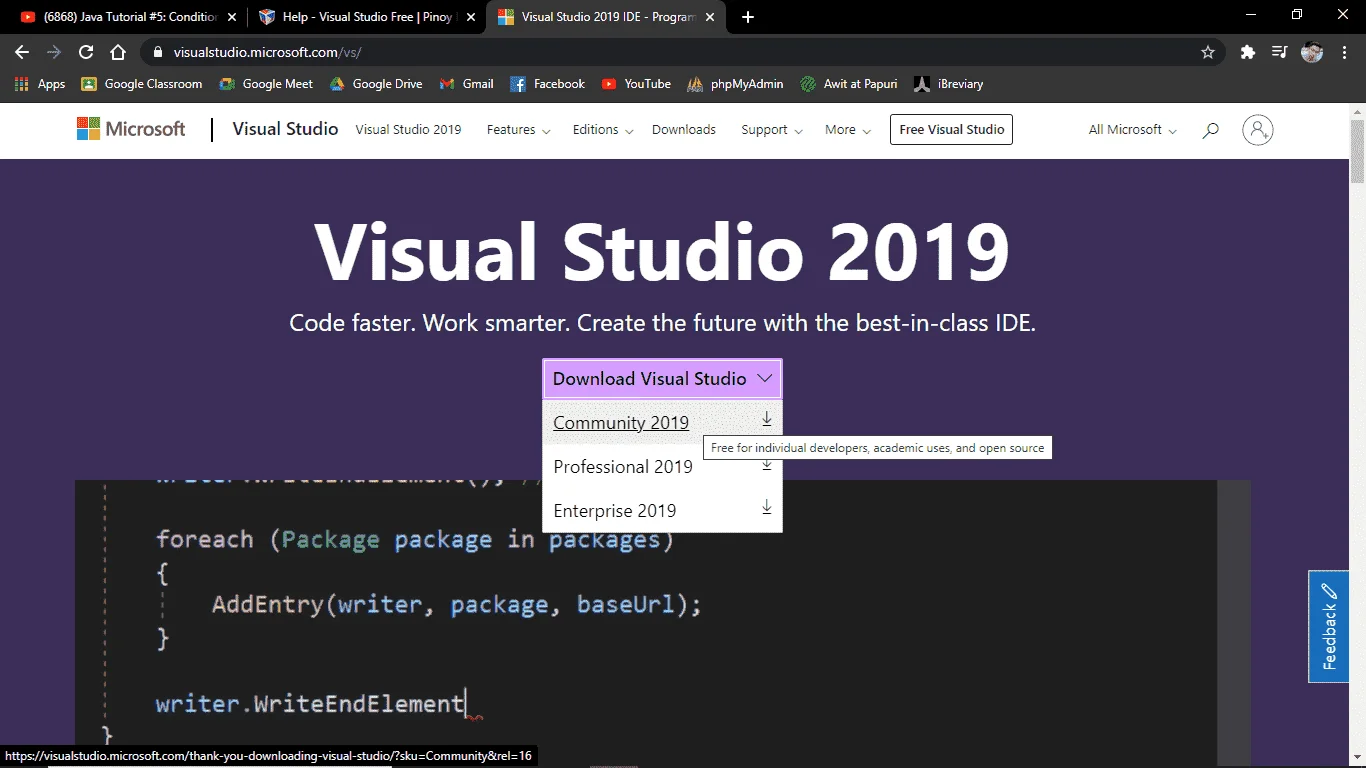
Task: Open the Google Classroom bookmark
Action: (x=142, y=84)
